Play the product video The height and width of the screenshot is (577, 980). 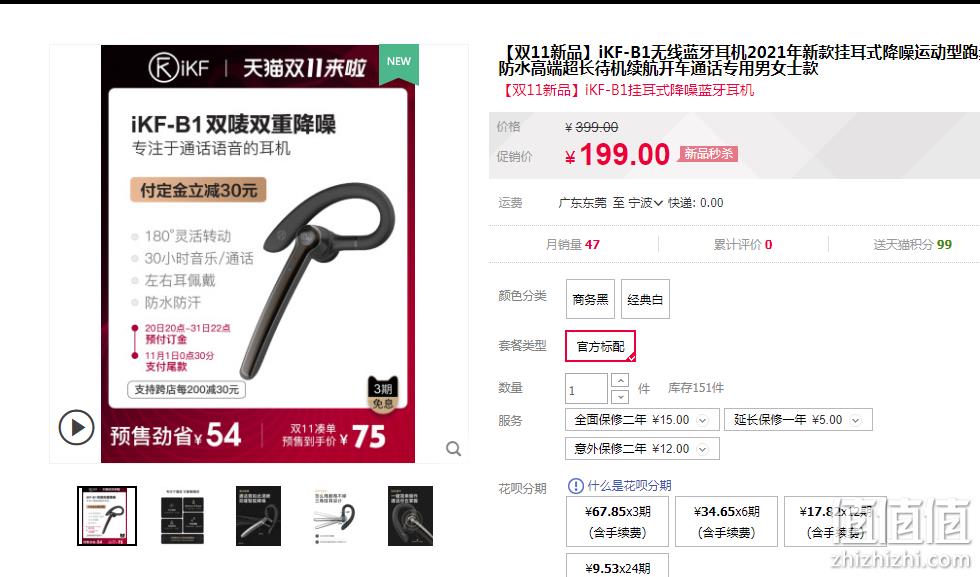pos(76,428)
